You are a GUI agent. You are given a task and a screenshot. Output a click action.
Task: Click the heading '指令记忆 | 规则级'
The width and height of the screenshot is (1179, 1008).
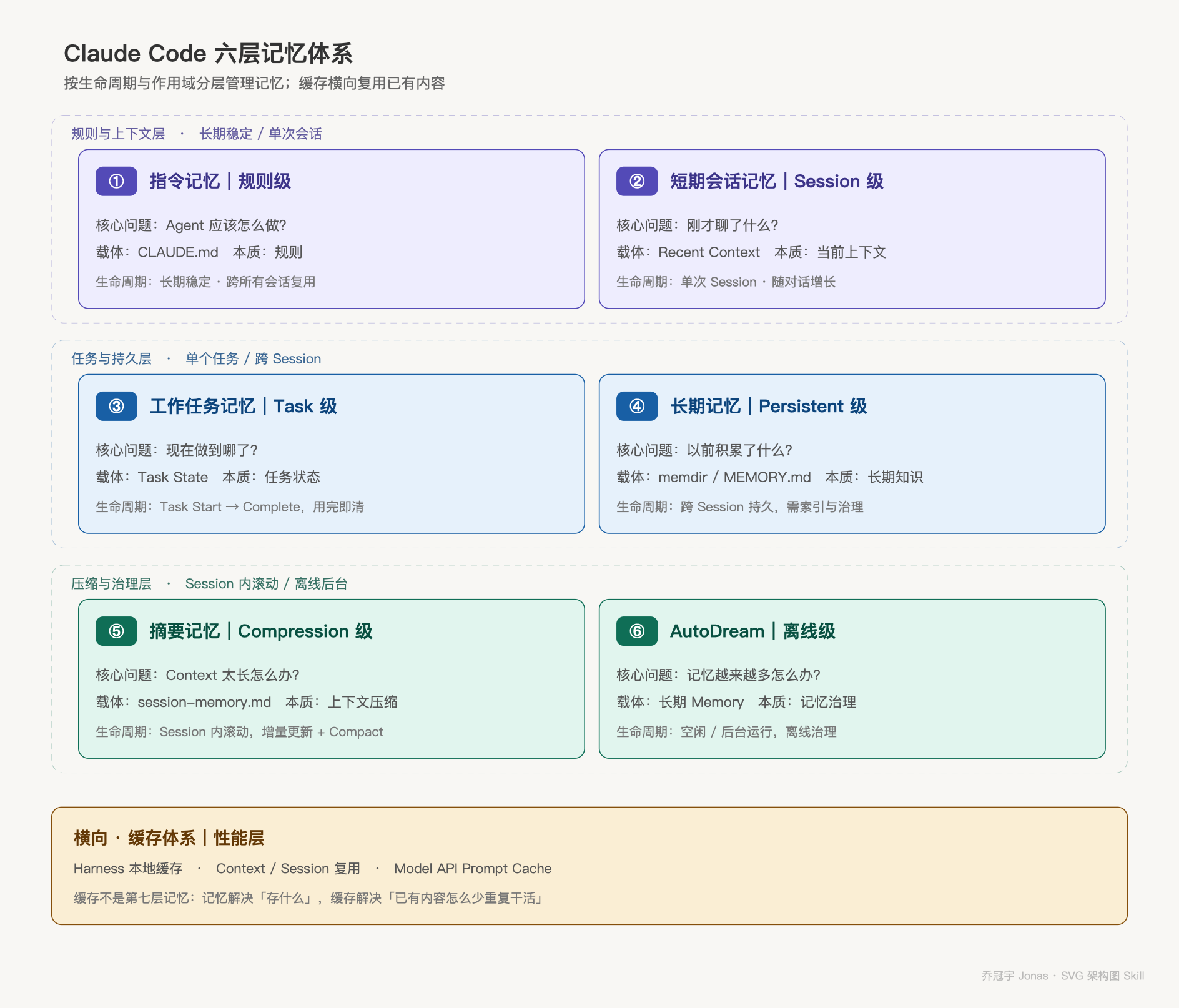point(220,181)
